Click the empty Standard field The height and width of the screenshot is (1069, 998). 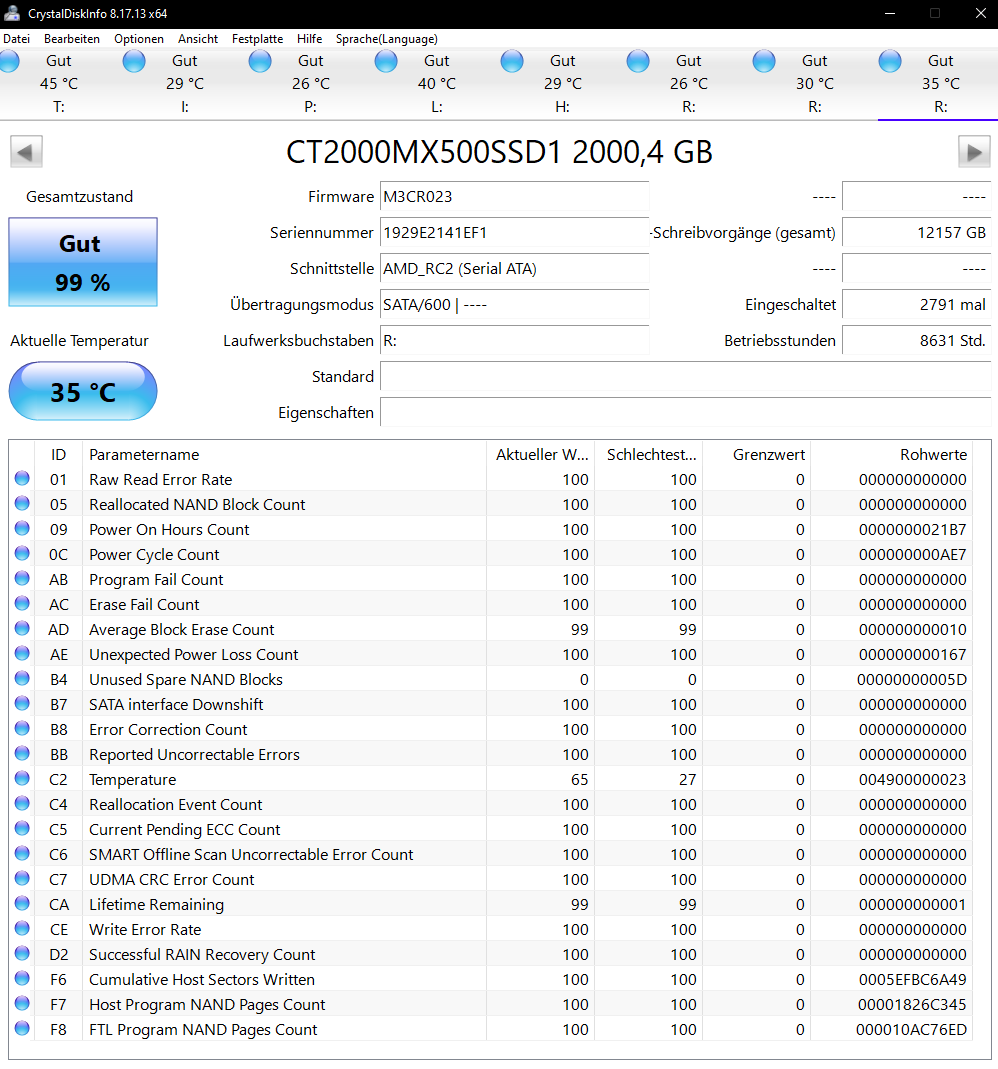[x=685, y=376]
